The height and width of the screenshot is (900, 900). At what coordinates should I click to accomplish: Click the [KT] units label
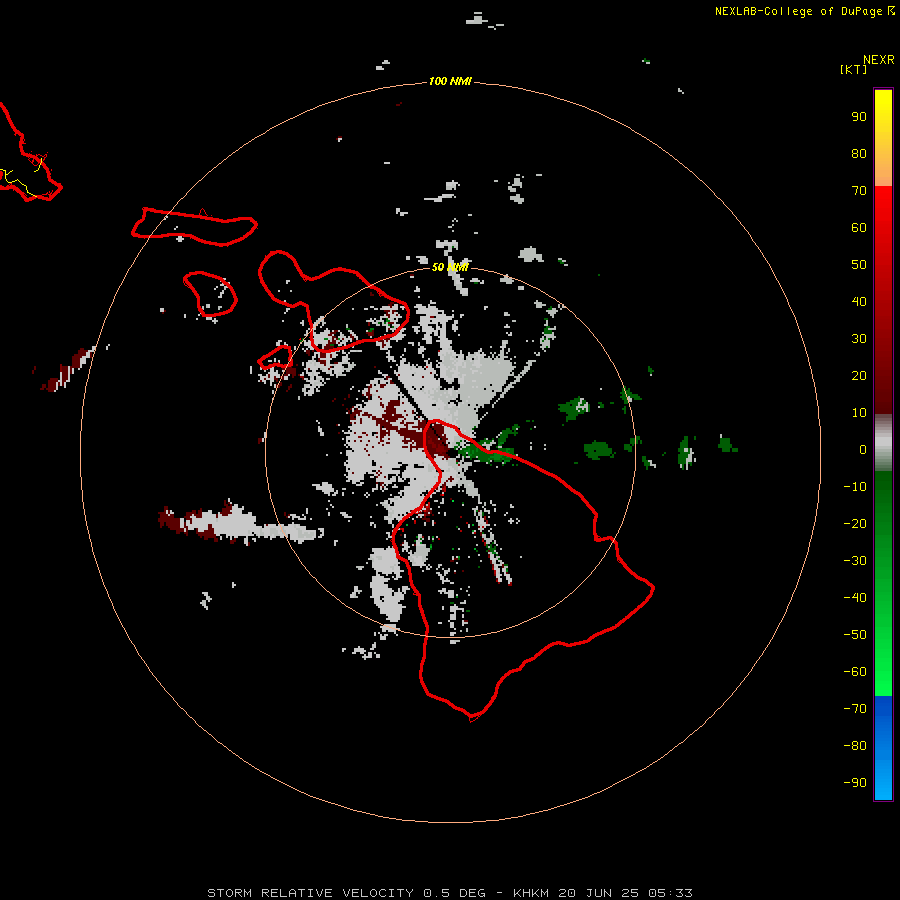coord(854,69)
